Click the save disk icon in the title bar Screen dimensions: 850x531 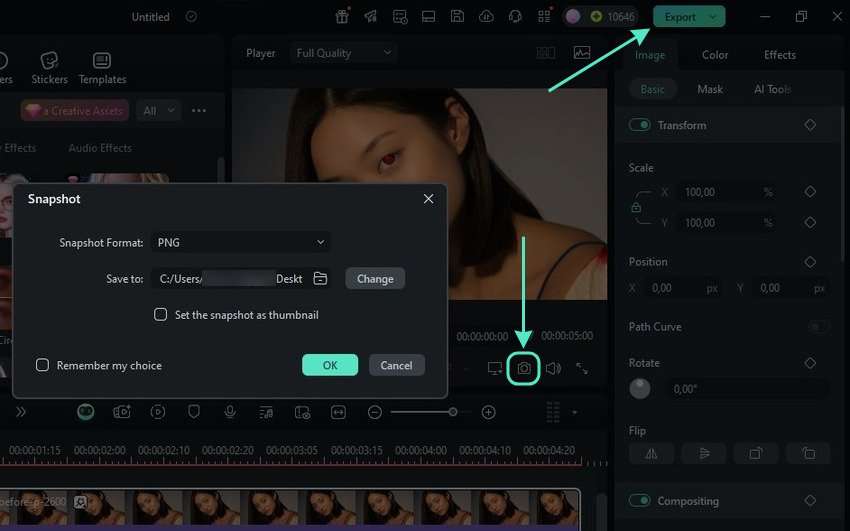coord(457,17)
